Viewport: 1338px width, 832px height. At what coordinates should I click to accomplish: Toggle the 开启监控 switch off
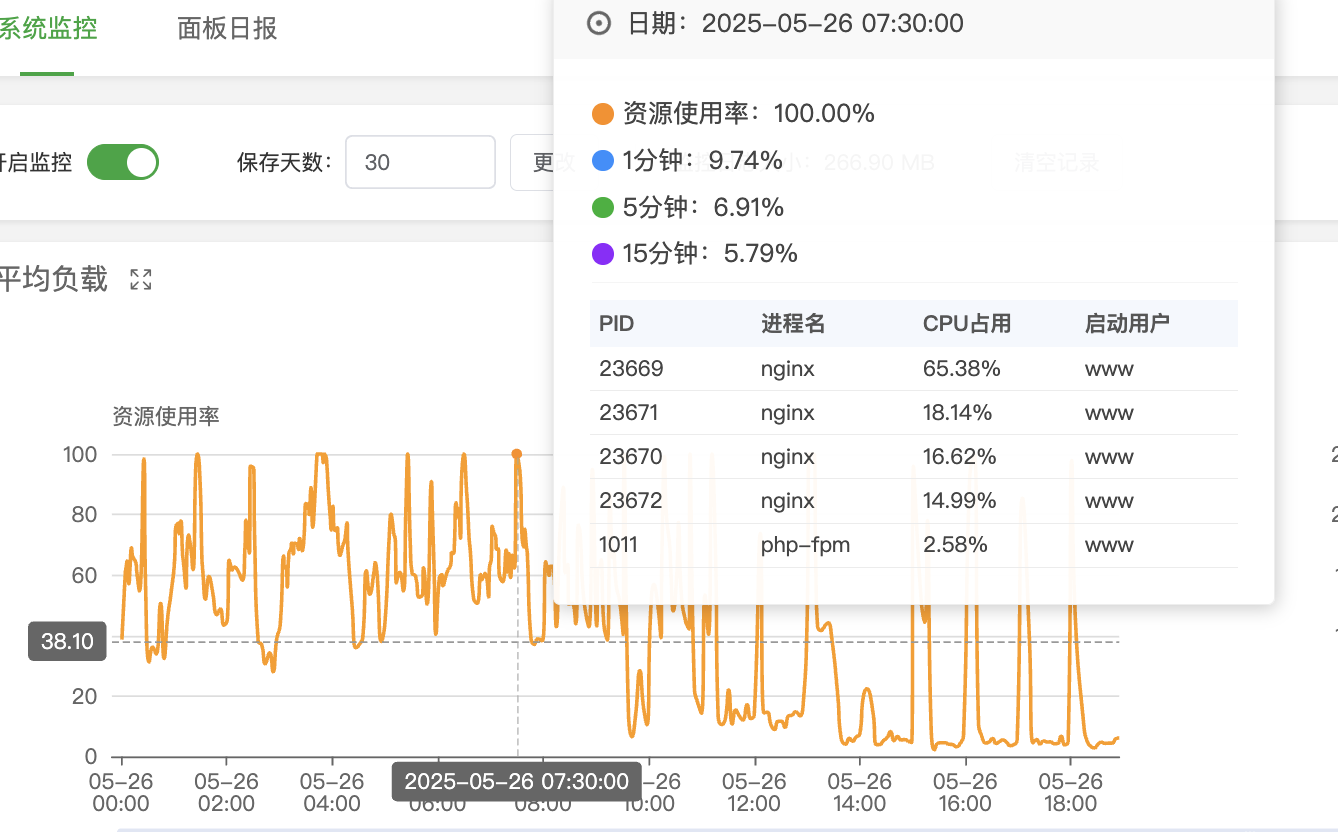coord(123,162)
